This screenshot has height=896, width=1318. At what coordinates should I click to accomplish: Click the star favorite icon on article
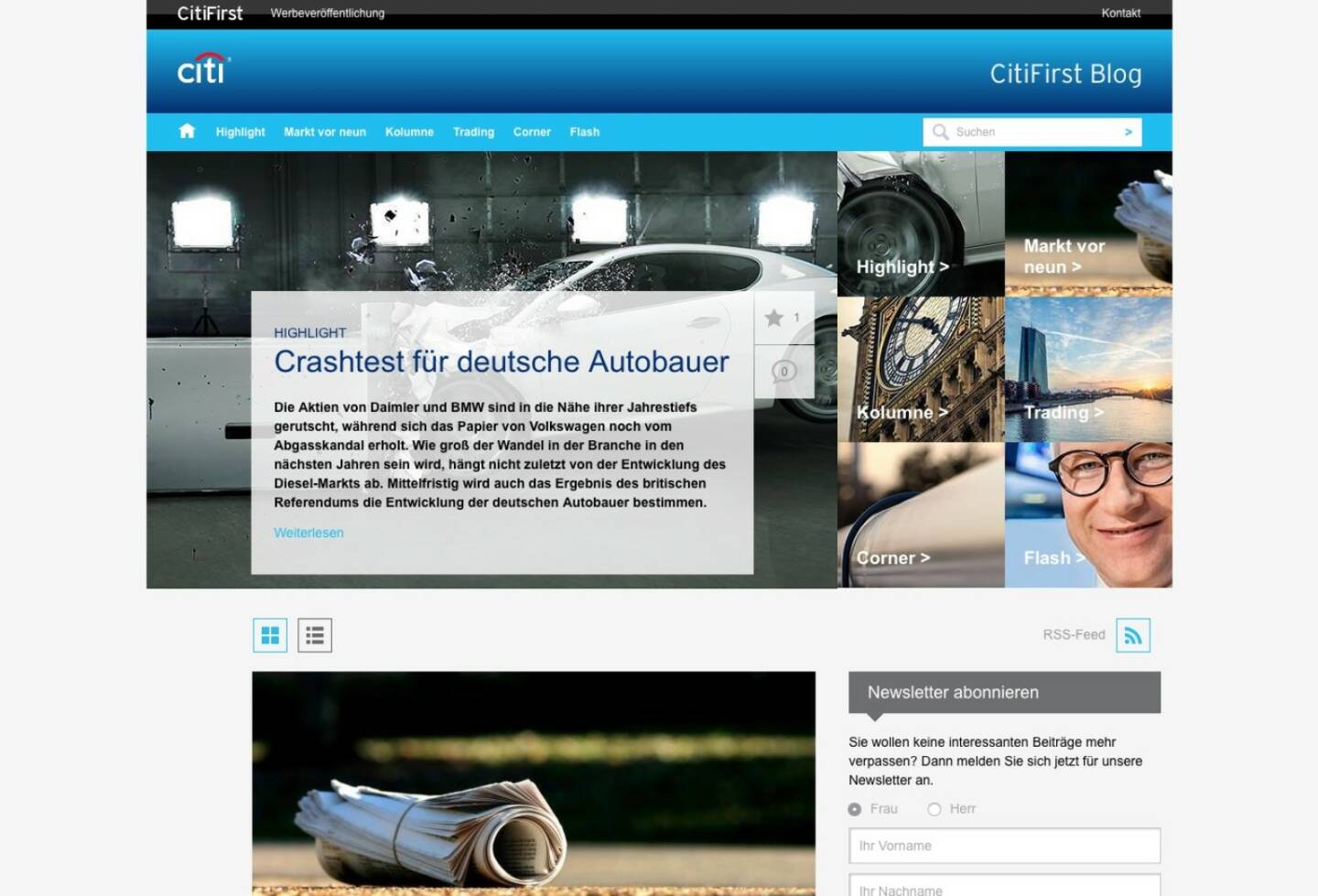click(774, 318)
